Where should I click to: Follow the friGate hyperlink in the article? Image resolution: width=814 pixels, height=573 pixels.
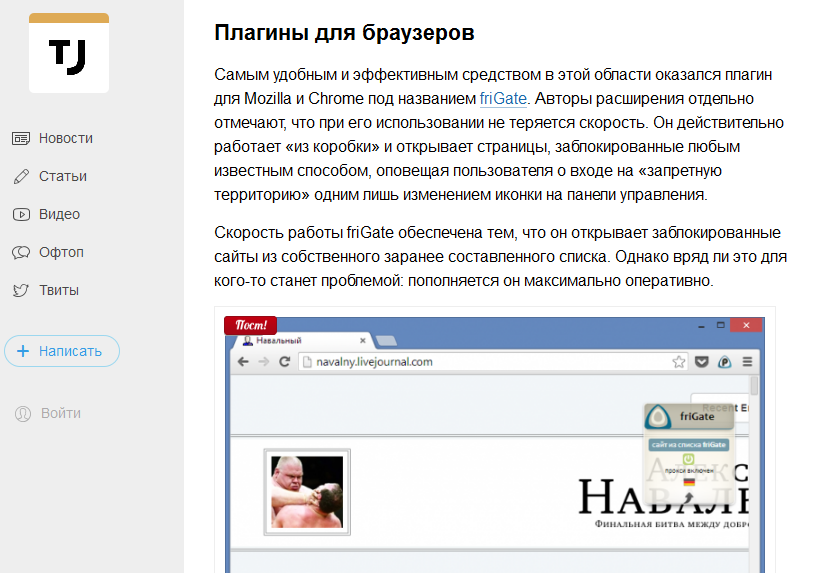click(503, 99)
